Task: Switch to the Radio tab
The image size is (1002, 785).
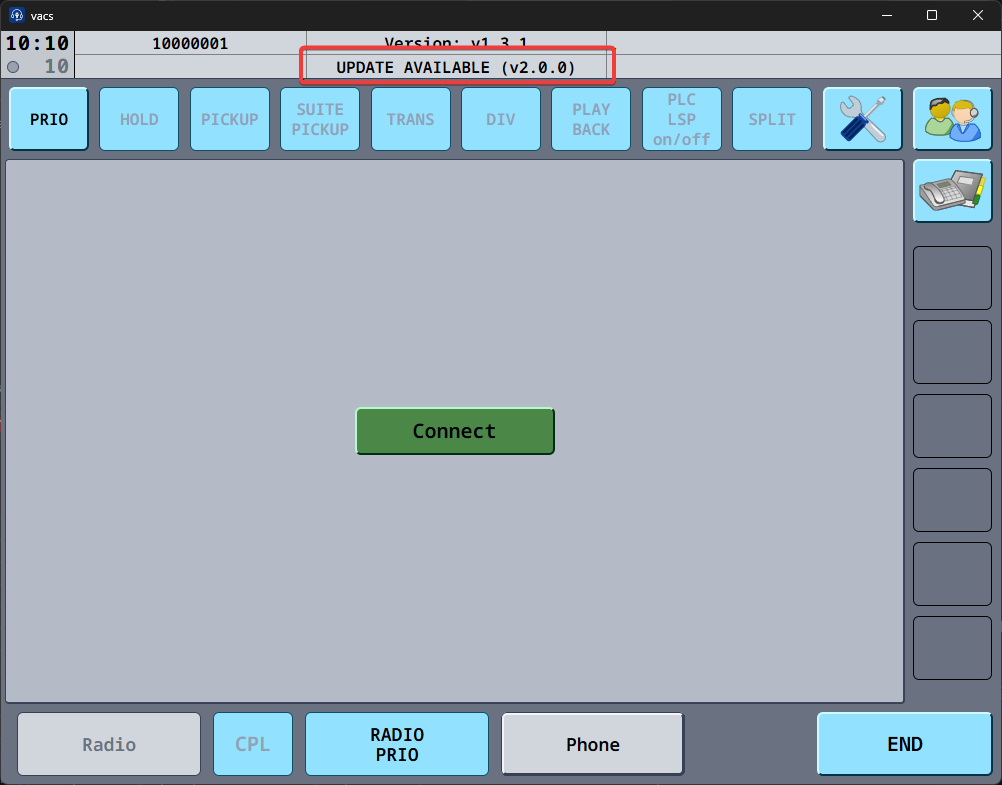Action: tap(109, 744)
